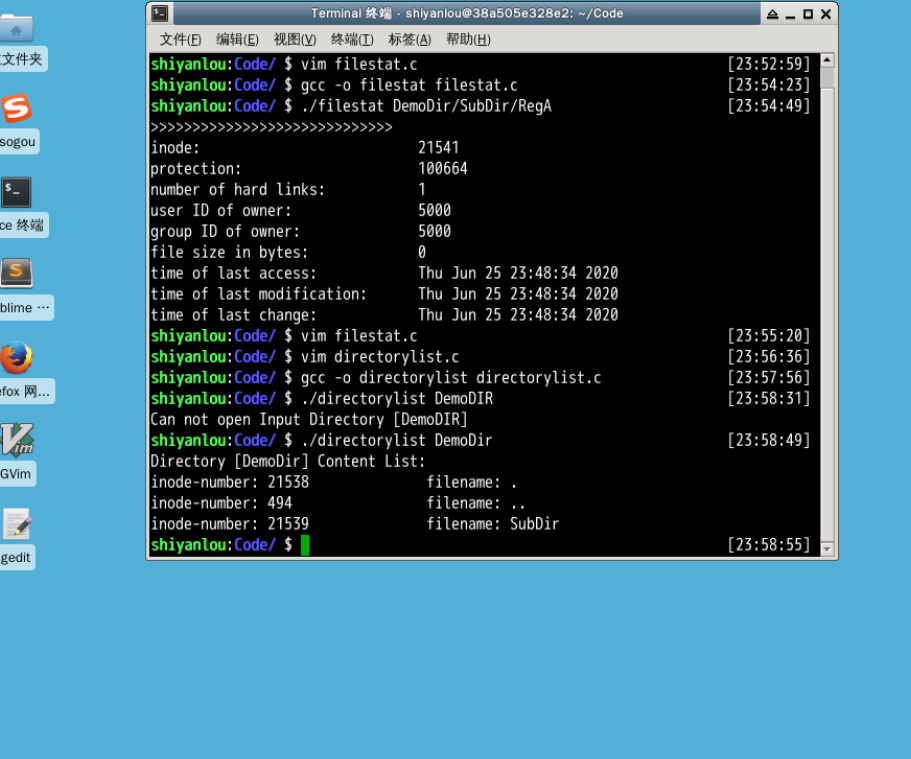
Task: Click 'user ID of owner:' value 5000
Action: click(x=435, y=210)
